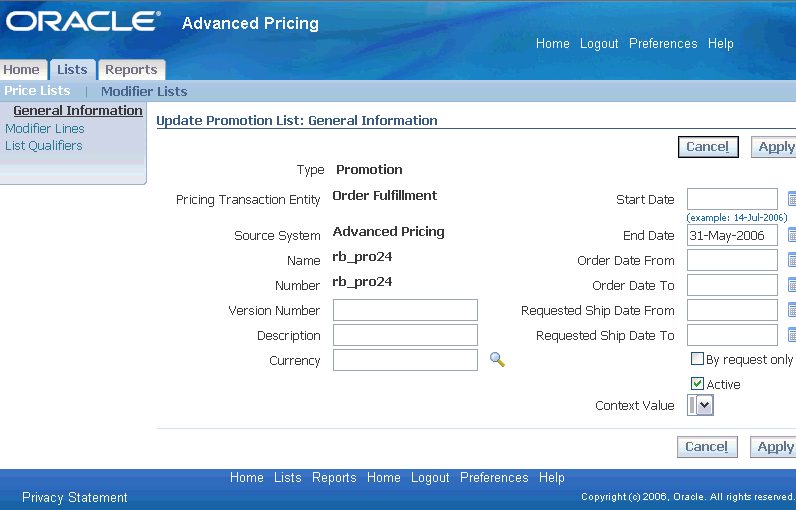
Task: Click the Description input field
Action: click(x=405, y=335)
